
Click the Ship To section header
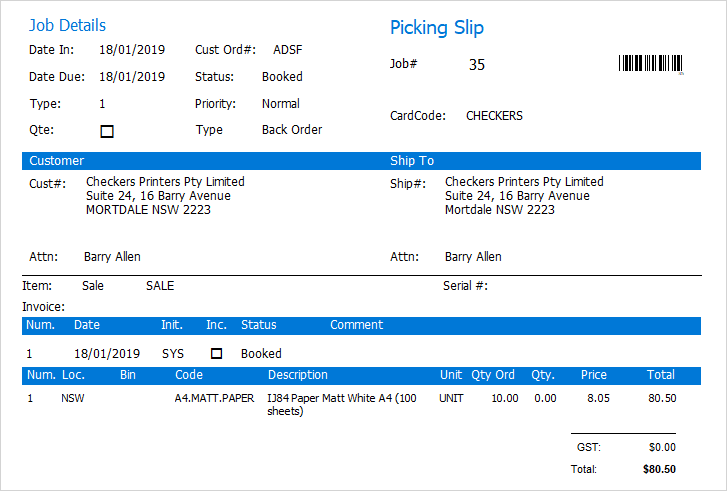(x=412, y=160)
